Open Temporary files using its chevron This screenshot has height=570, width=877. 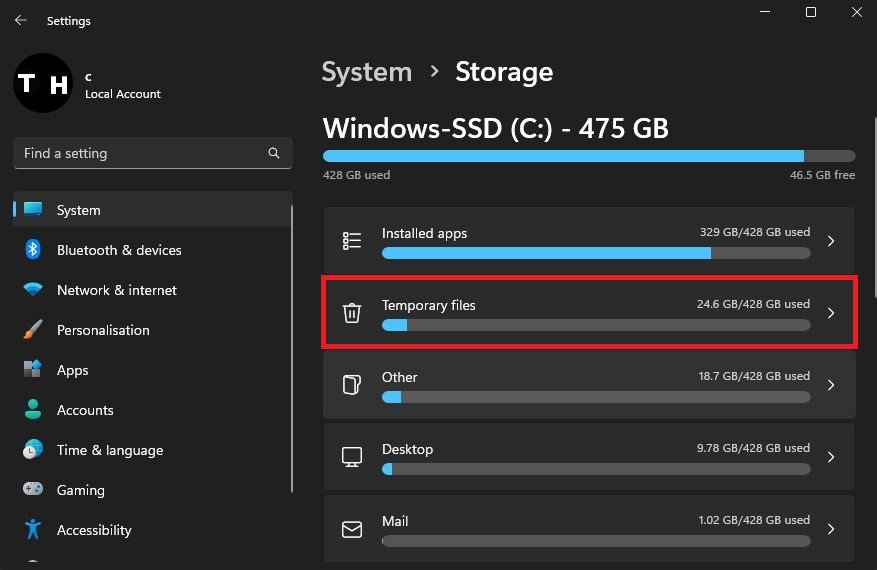tap(831, 313)
